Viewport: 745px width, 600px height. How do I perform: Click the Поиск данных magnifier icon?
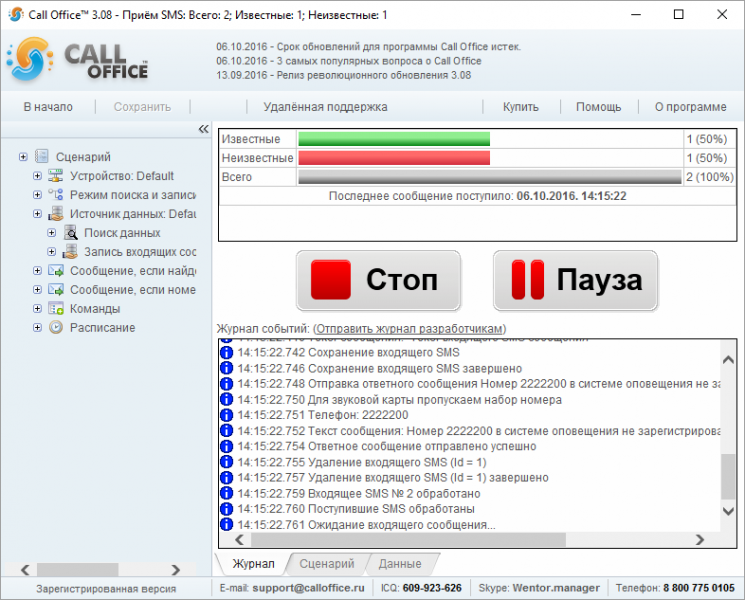click(x=70, y=233)
